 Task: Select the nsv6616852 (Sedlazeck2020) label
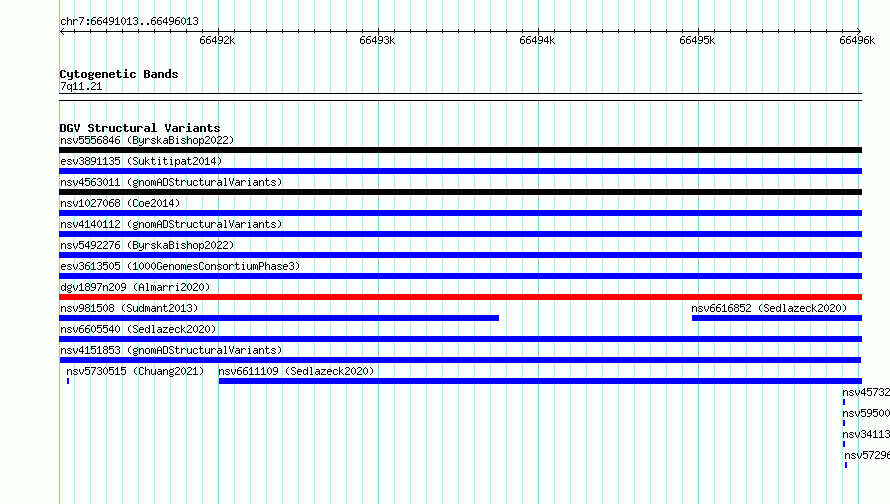[x=769, y=308]
